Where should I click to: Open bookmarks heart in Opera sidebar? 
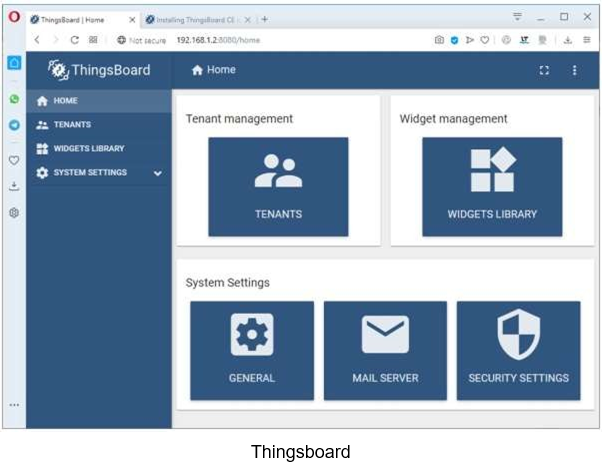pos(14,160)
